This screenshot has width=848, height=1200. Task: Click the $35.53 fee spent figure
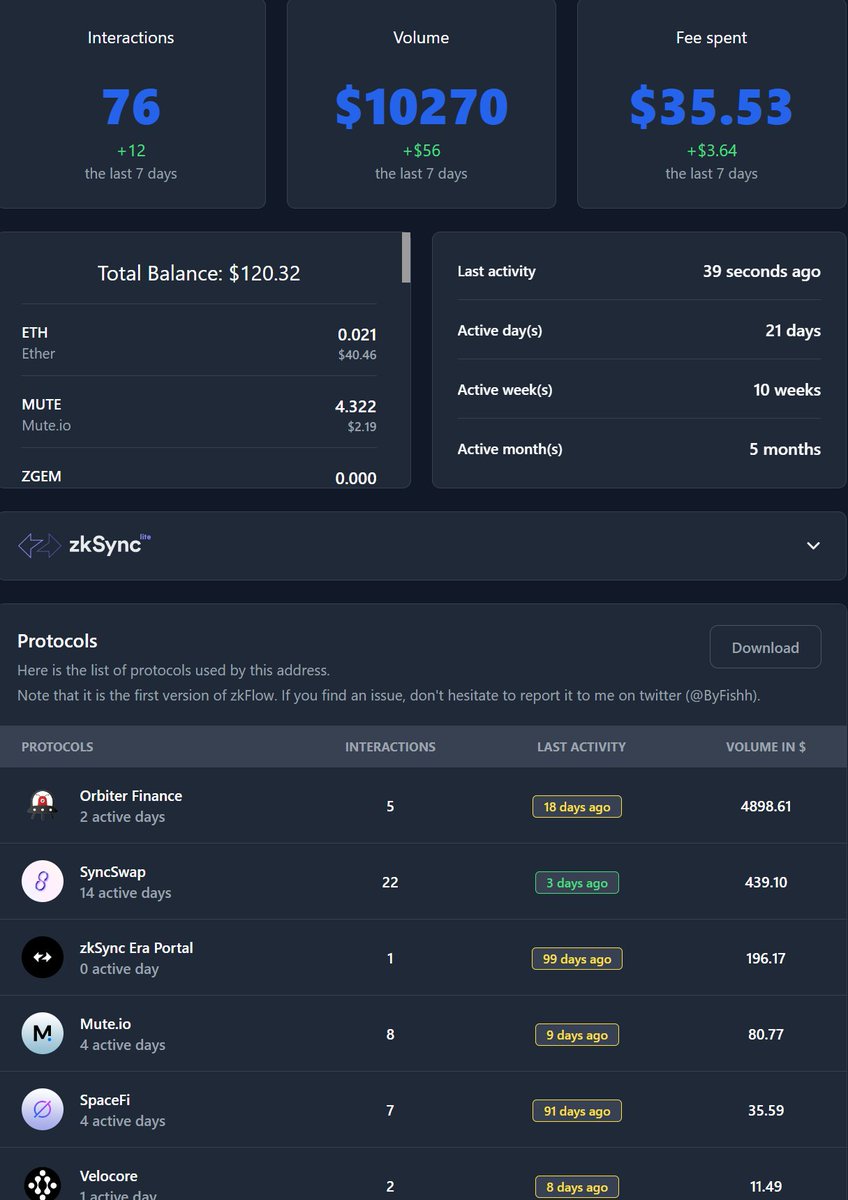711,107
